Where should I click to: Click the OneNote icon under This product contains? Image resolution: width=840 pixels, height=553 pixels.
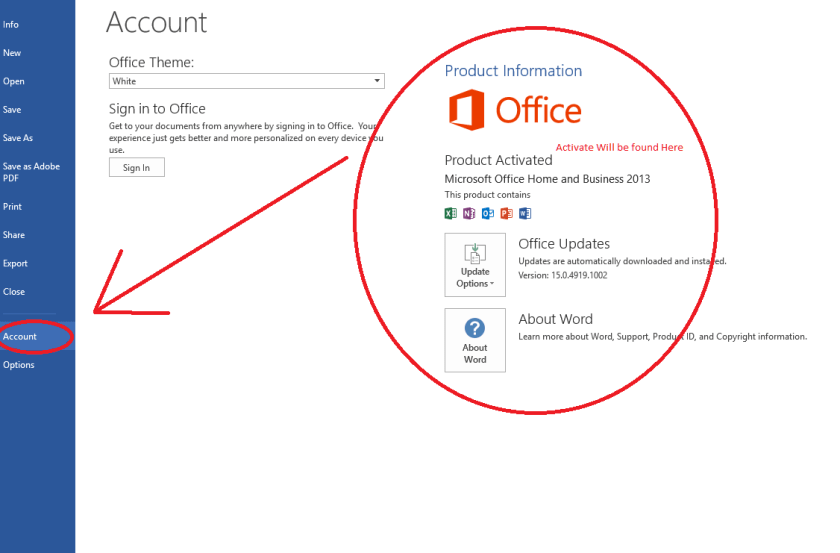469,213
